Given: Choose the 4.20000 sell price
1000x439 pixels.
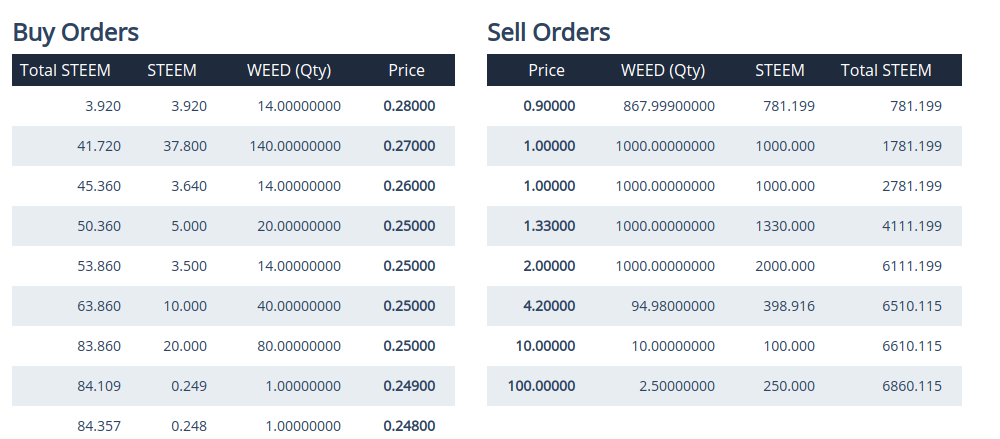Looking at the screenshot, I should (x=549, y=306).
